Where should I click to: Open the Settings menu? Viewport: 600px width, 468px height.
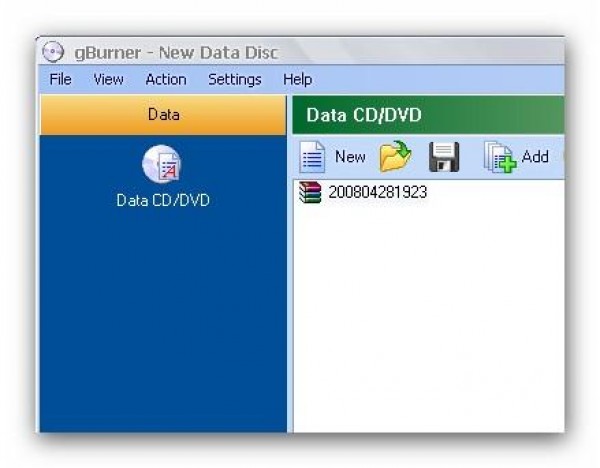point(235,80)
